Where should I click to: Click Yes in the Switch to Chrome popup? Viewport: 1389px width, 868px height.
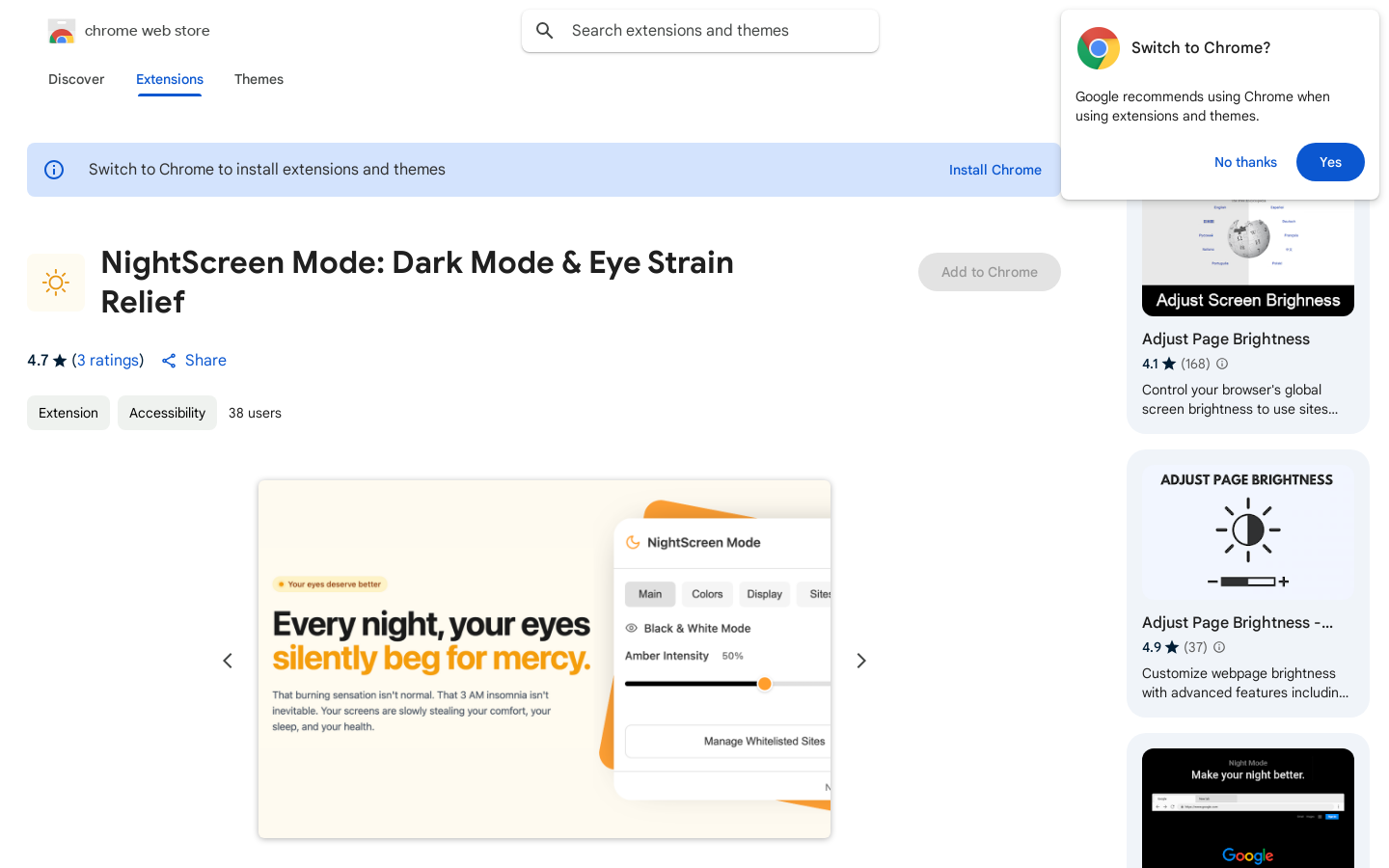coord(1330,162)
